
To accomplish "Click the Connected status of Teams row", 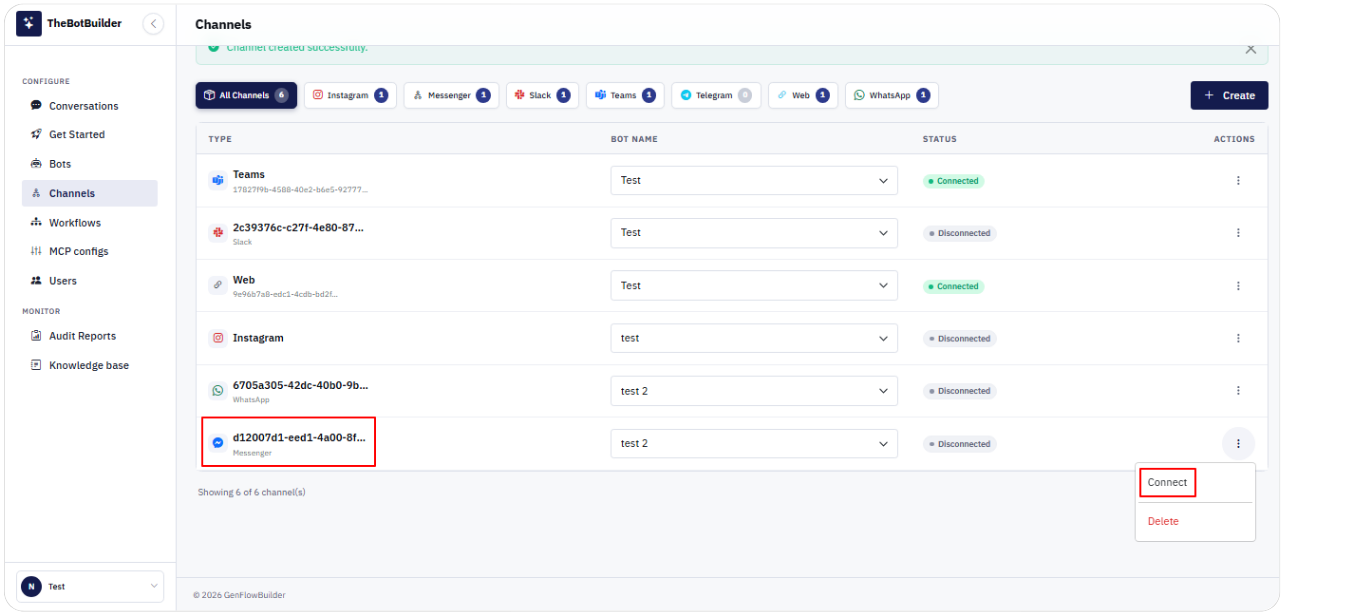I will click(x=953, y=181).
